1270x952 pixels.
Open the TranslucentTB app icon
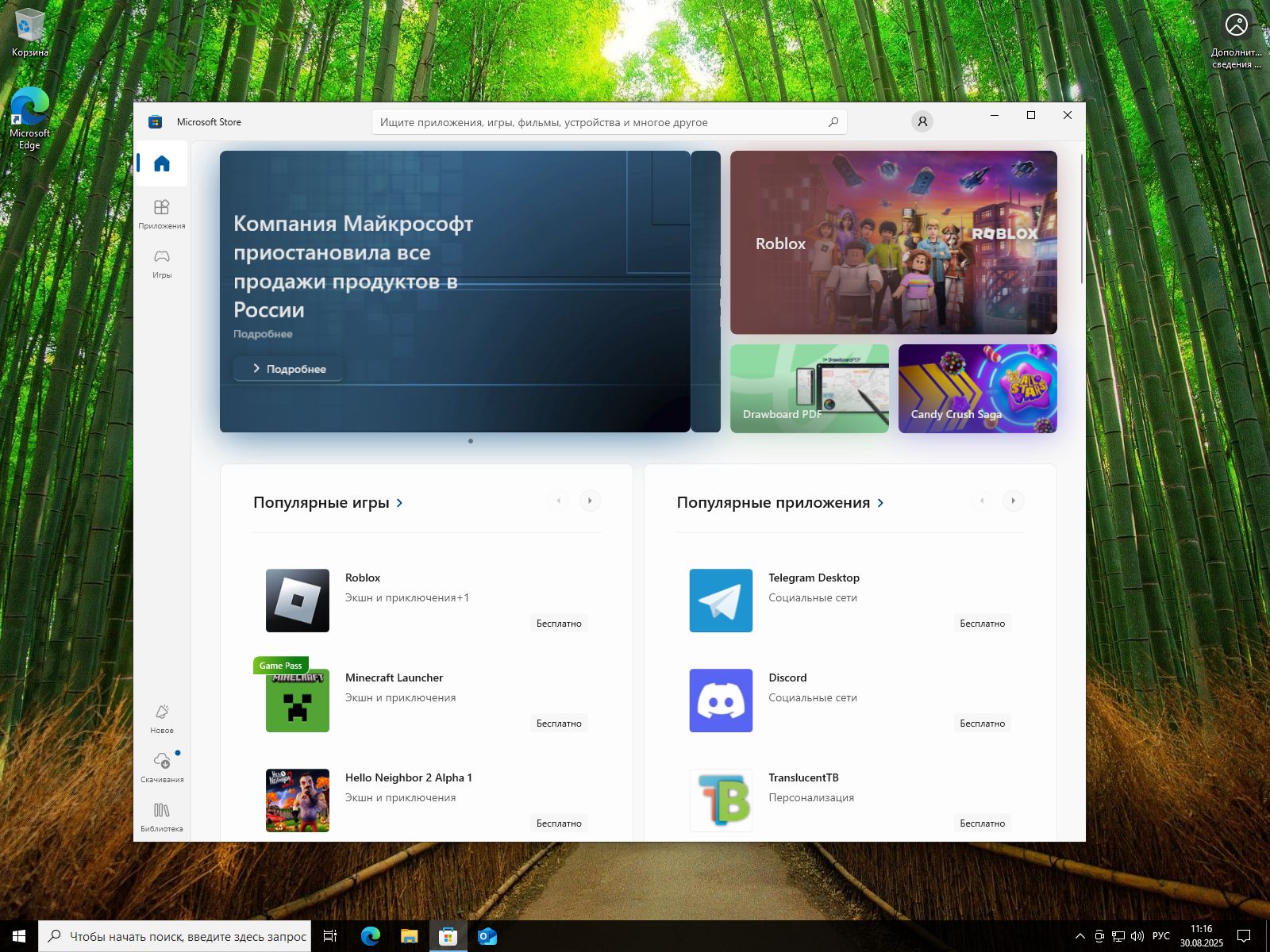pos(721,800)
